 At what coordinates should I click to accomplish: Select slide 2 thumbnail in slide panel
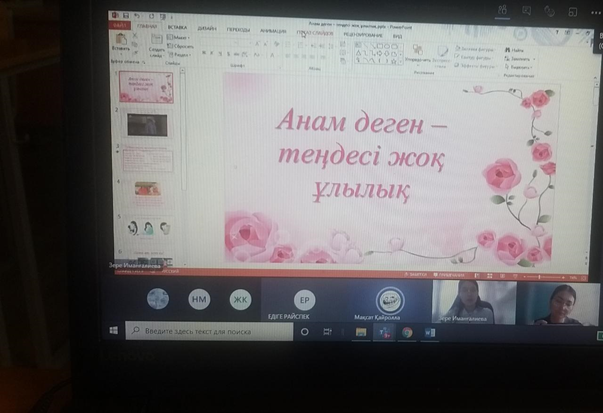click(x=146, y=125)
